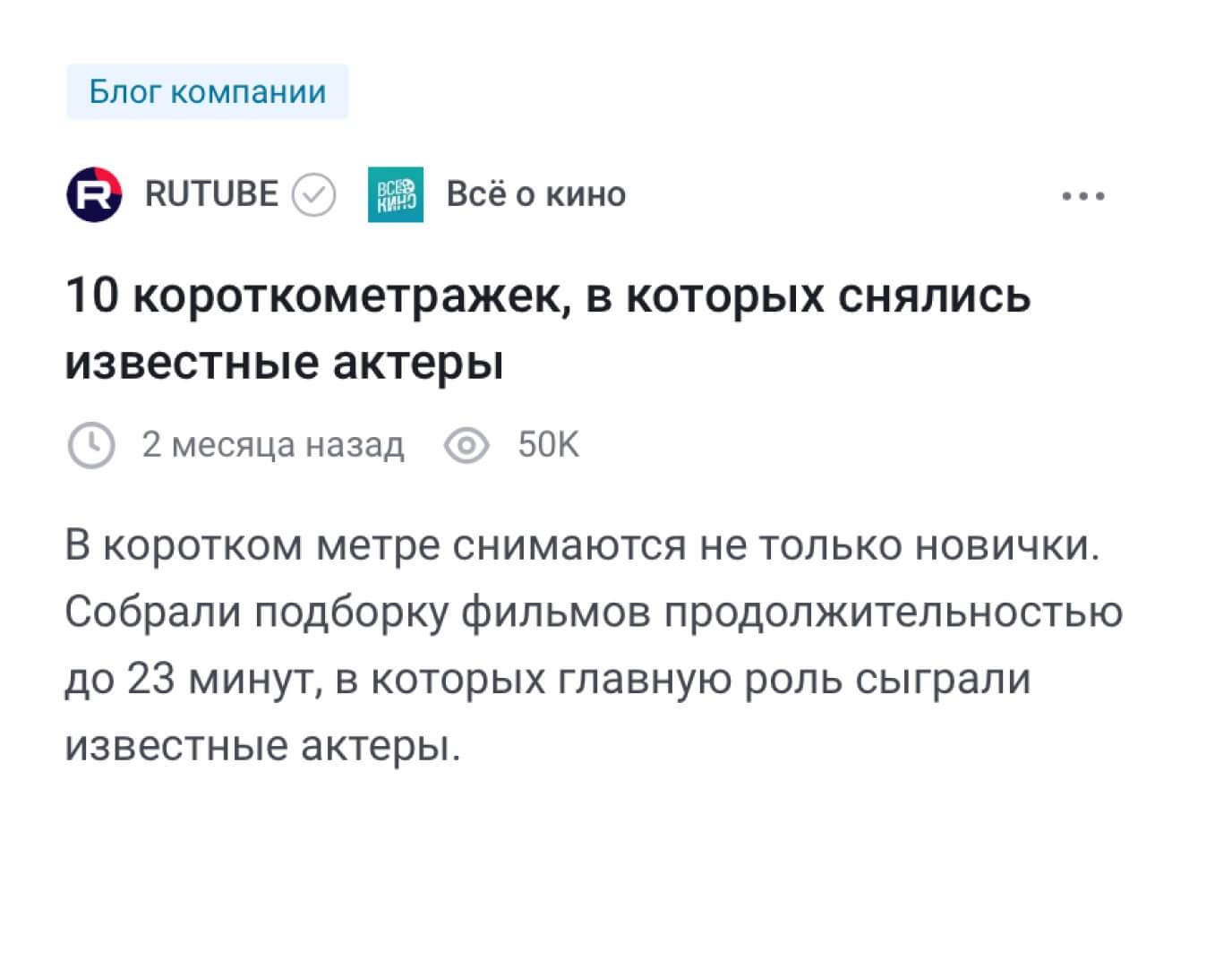
Task: Open the RUTUBE author name link
Action: point(211,193)
